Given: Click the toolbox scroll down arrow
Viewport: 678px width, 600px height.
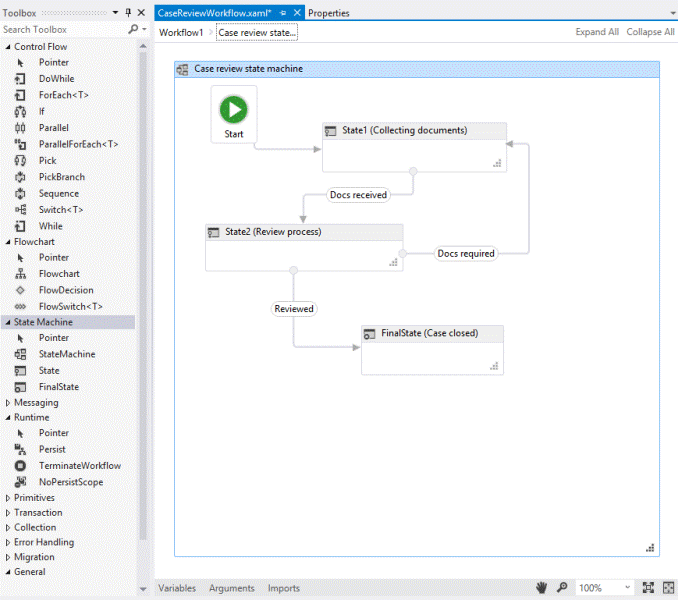Looking at the screenshot, I should 143,589.
